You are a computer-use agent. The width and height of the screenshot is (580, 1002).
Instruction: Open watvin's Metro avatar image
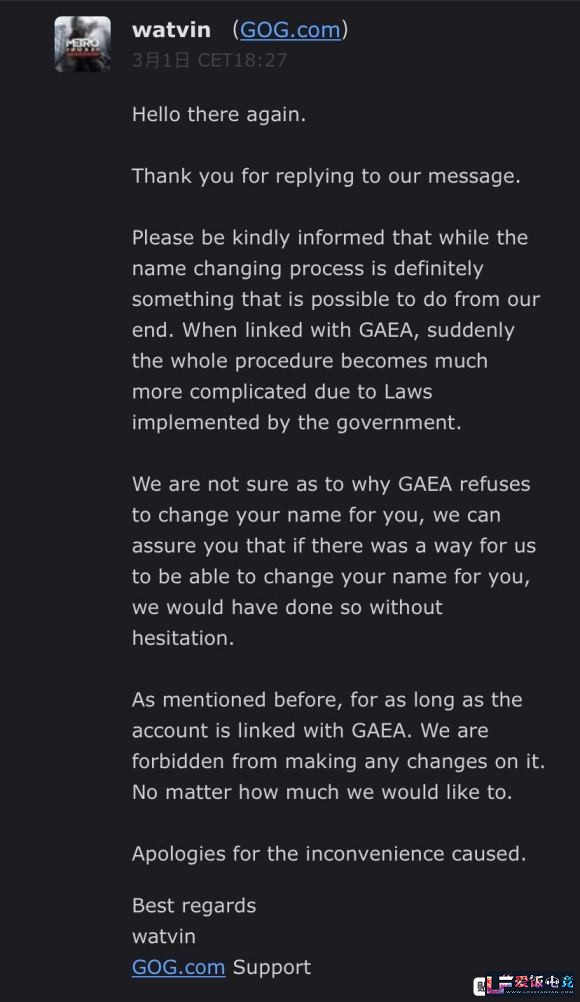click(x=82, y=44)
